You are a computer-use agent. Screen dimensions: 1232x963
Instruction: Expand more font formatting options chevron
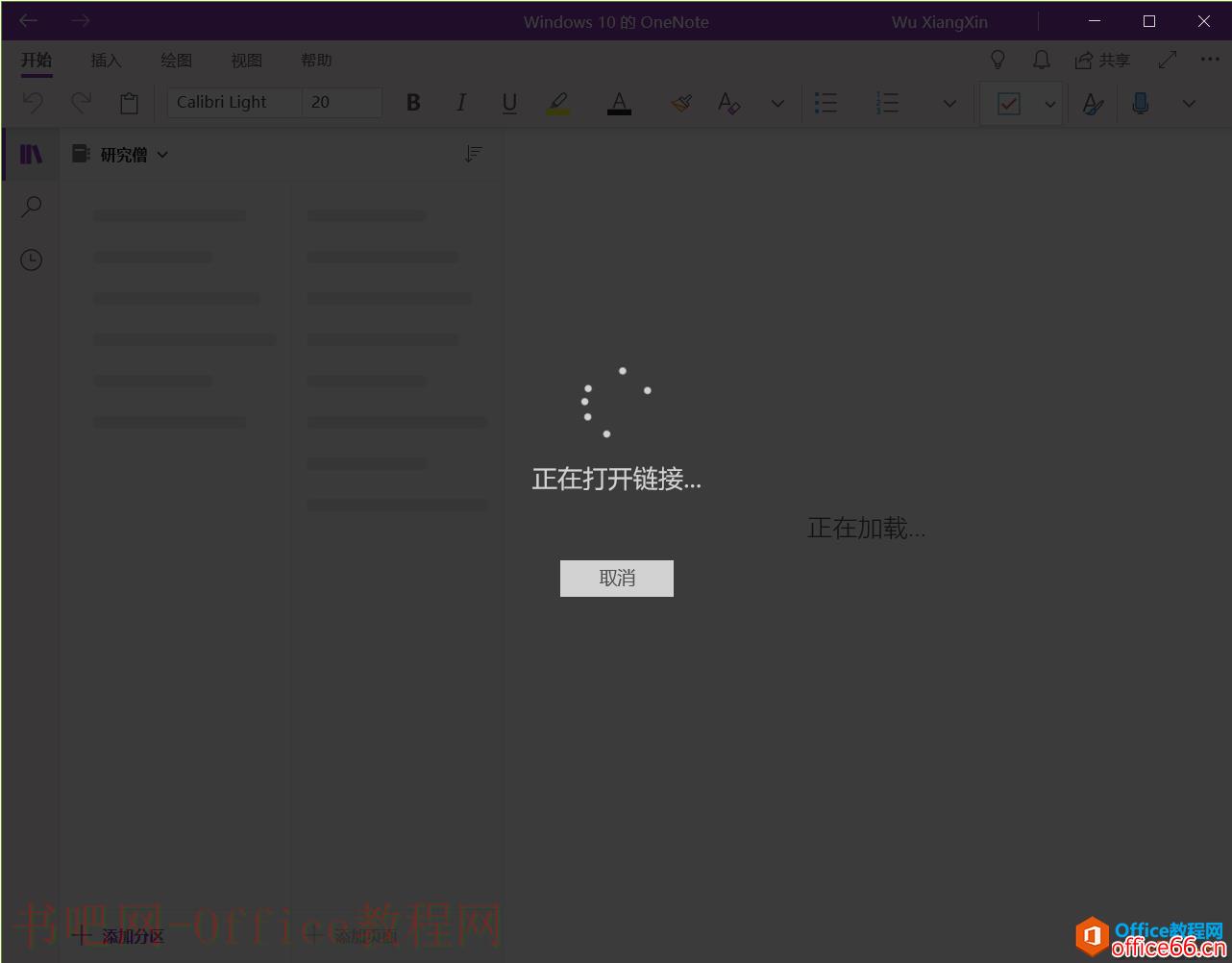[x=777, y=103]
